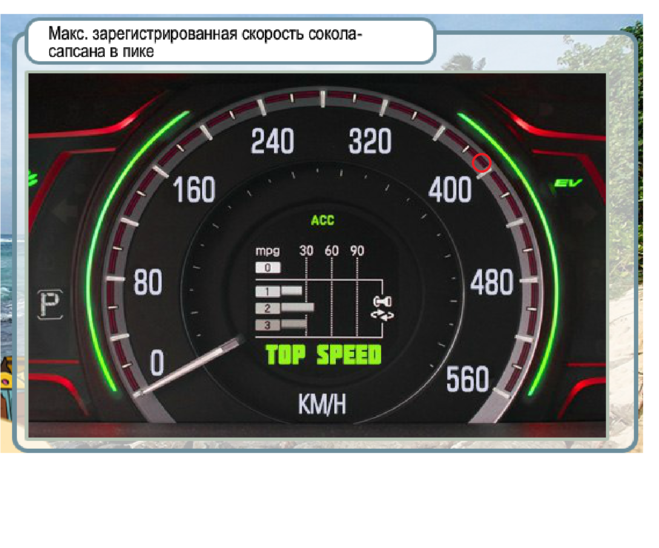The image size is (659, 548).
Task: Click the car drivetrain icon in center display
Action: (381, 307)
